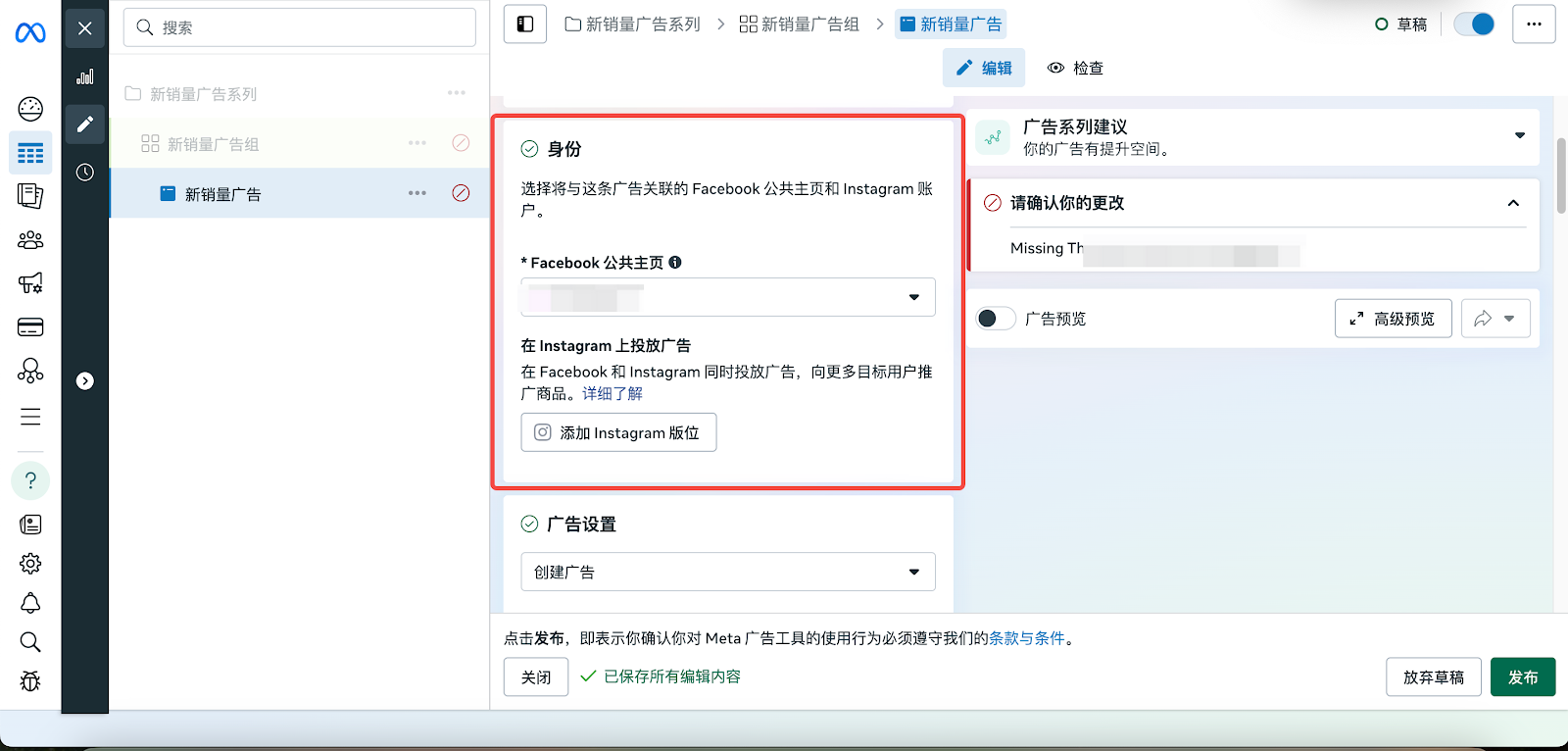Click the right panel vertical scrollbar
The width and height of the screenshot is (1568, 751).
pyautogui.click(x=1561, y=176)
